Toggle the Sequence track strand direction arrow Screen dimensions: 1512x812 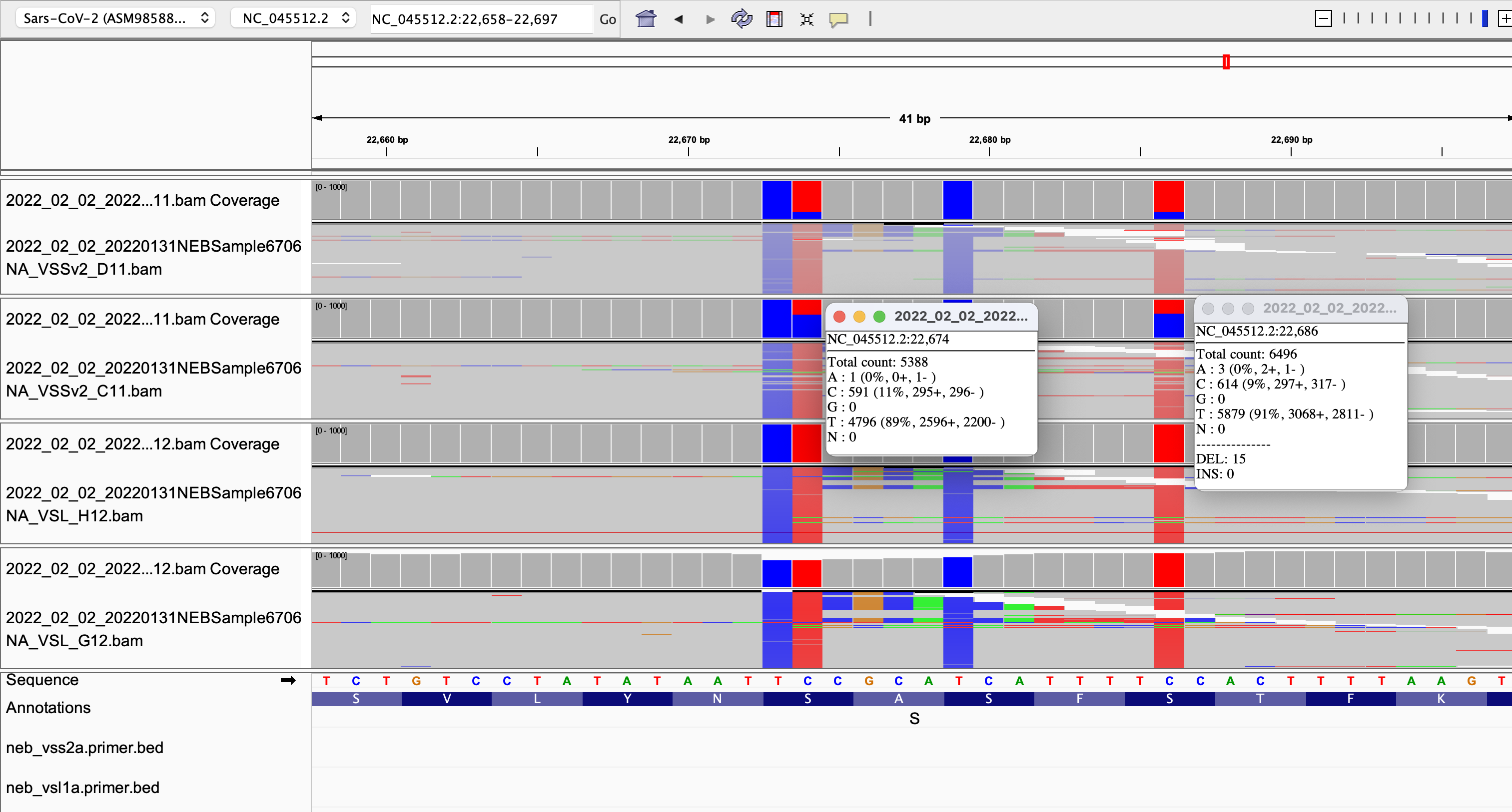click(288, 680)
